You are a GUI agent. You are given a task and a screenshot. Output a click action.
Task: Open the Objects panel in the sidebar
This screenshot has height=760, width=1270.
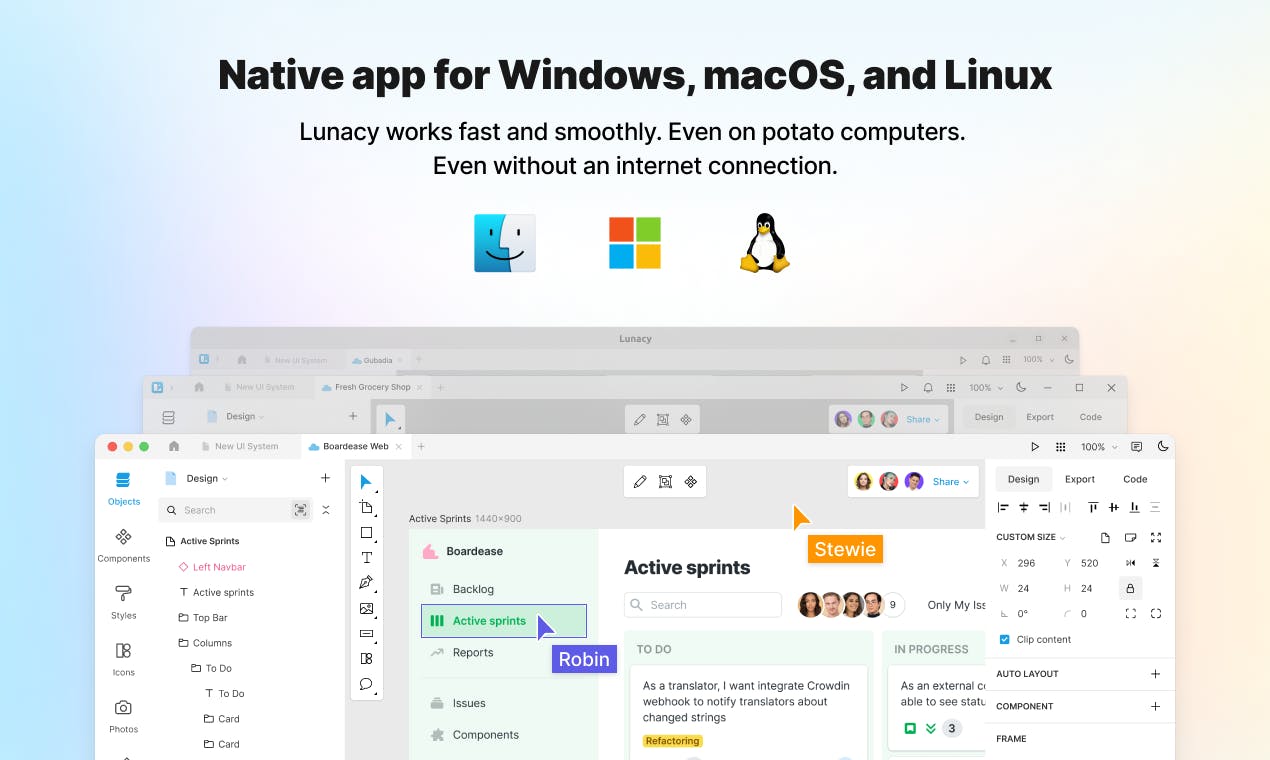(x=124, y=487)
